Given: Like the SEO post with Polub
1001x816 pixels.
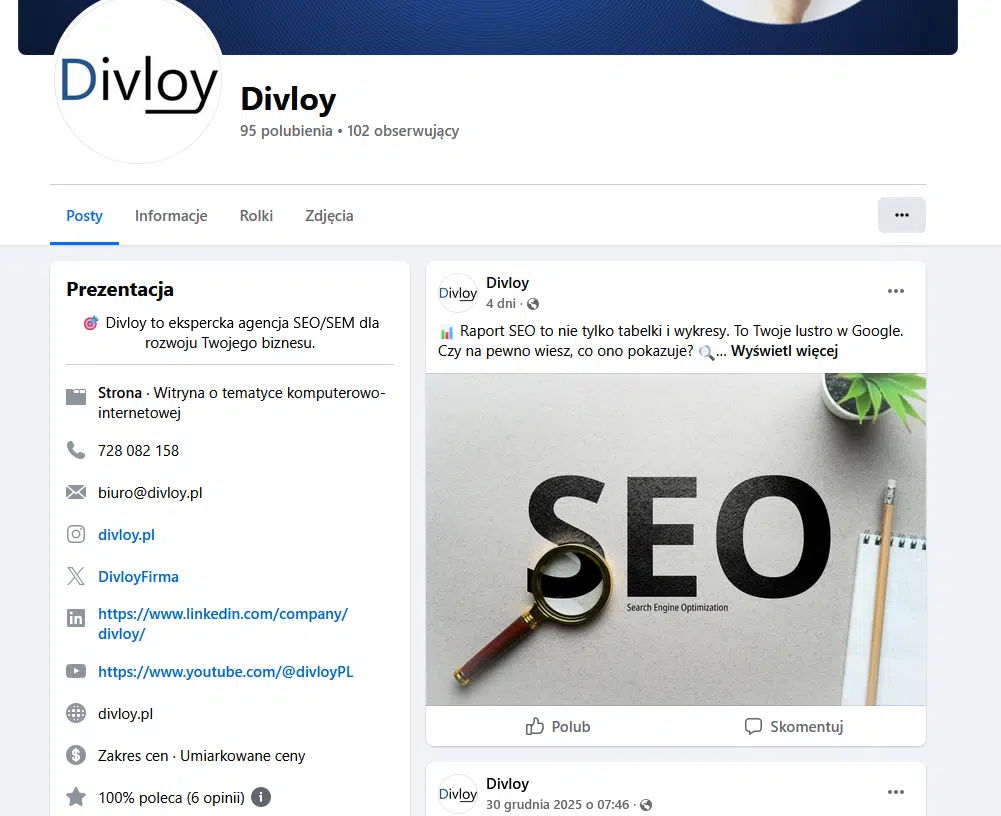Looking at the screenshot, I should pyautogui.click(x=557, y=727).
